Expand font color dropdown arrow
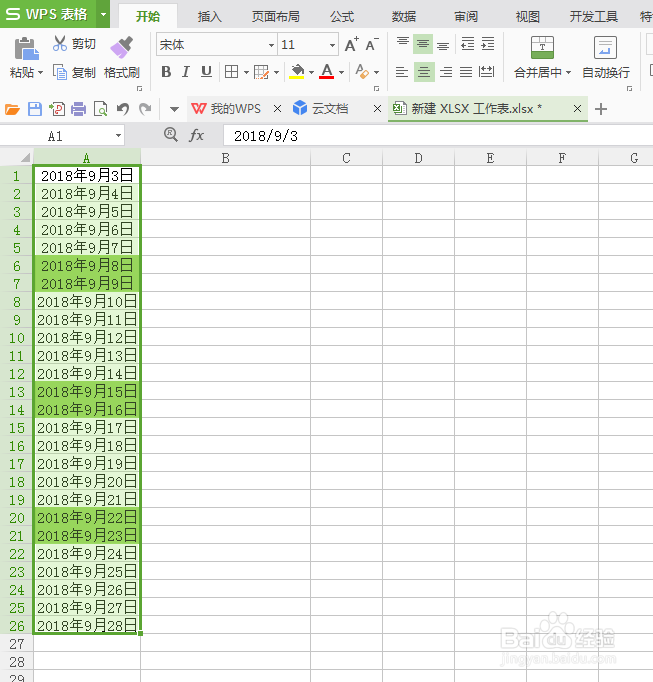 [342, 73]
